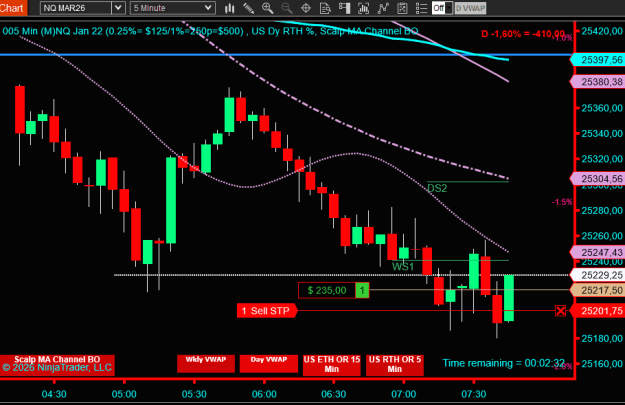Click the DS2 level label

pyautogui.click(x=437, y=188)
